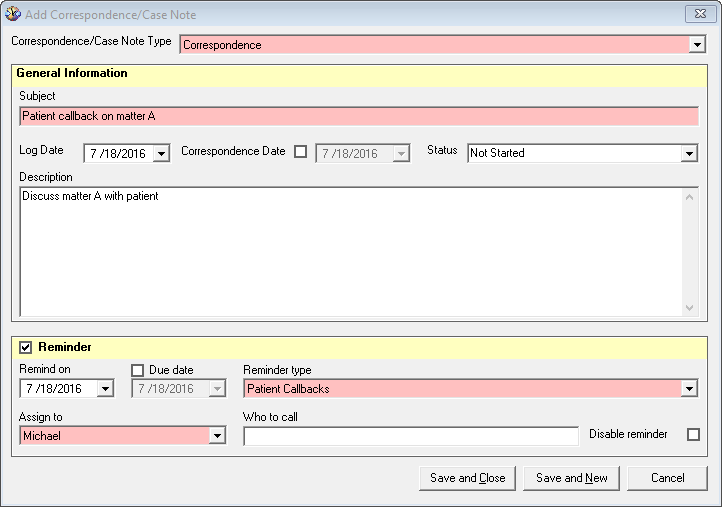
Task: Open the Correspondence/Case Note Type dropdown
Action: (697, 45)
